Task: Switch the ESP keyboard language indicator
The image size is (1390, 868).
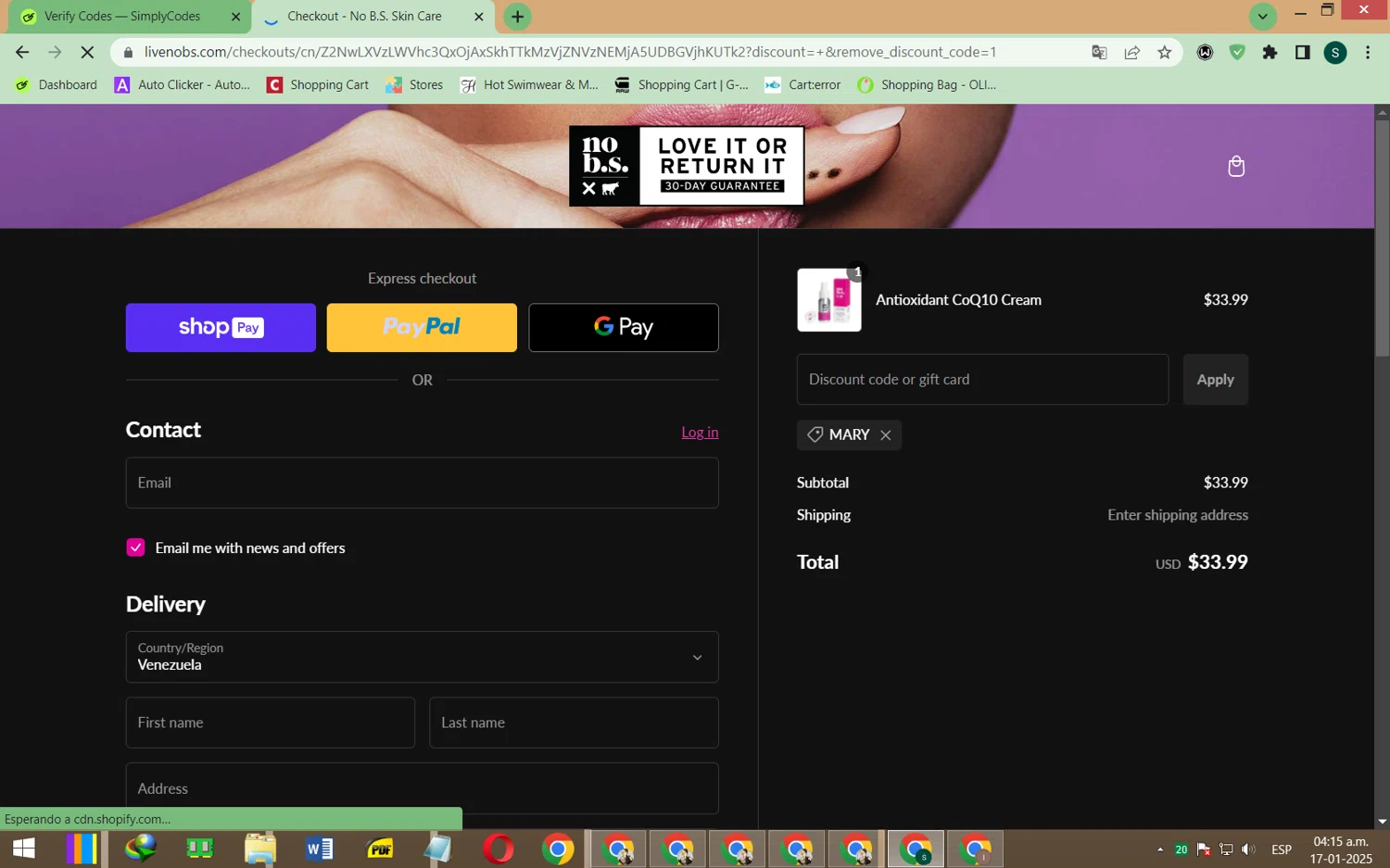Action: 1282,849
